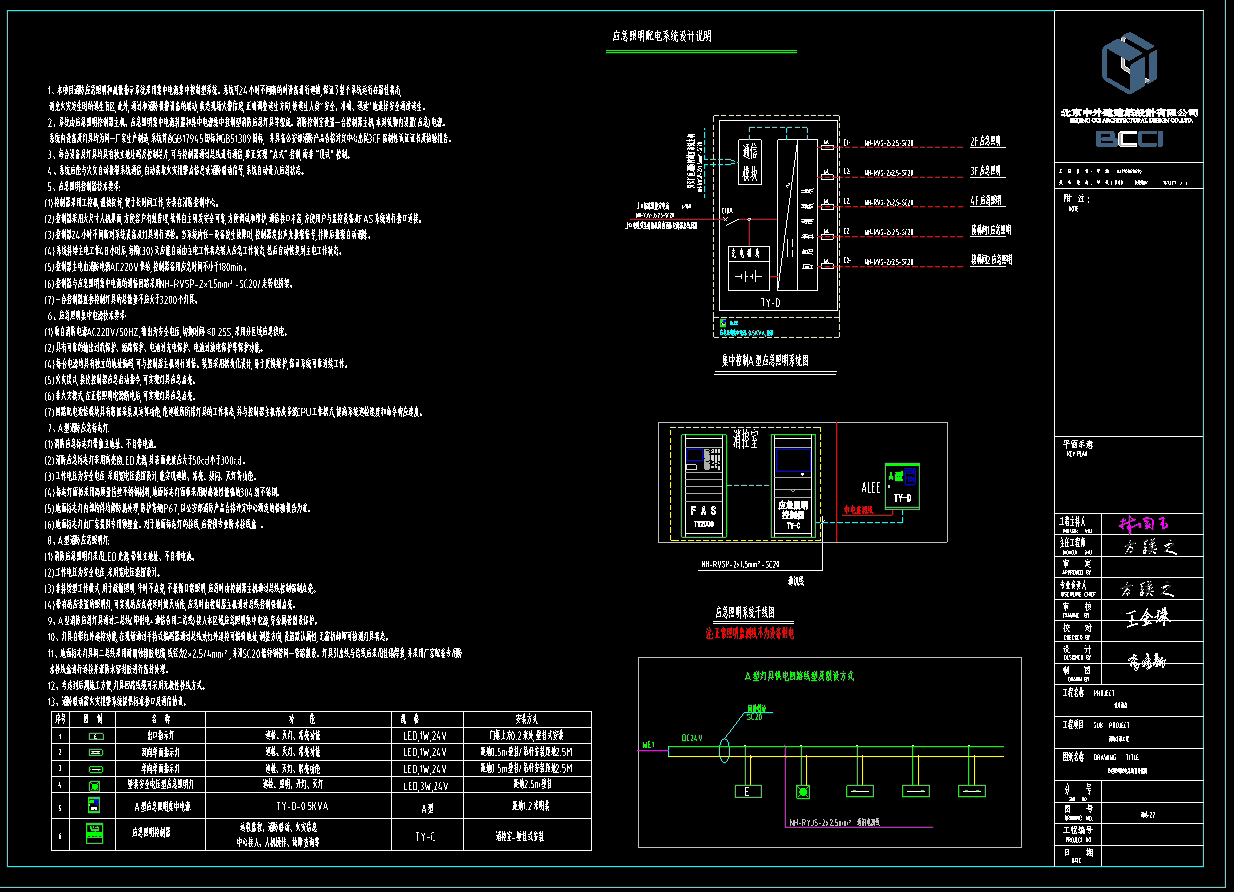Click the 楼梯间1 应急照明 circuit label
The image size is (1234, 892).
pyautogui.click(x=991, y=230)
